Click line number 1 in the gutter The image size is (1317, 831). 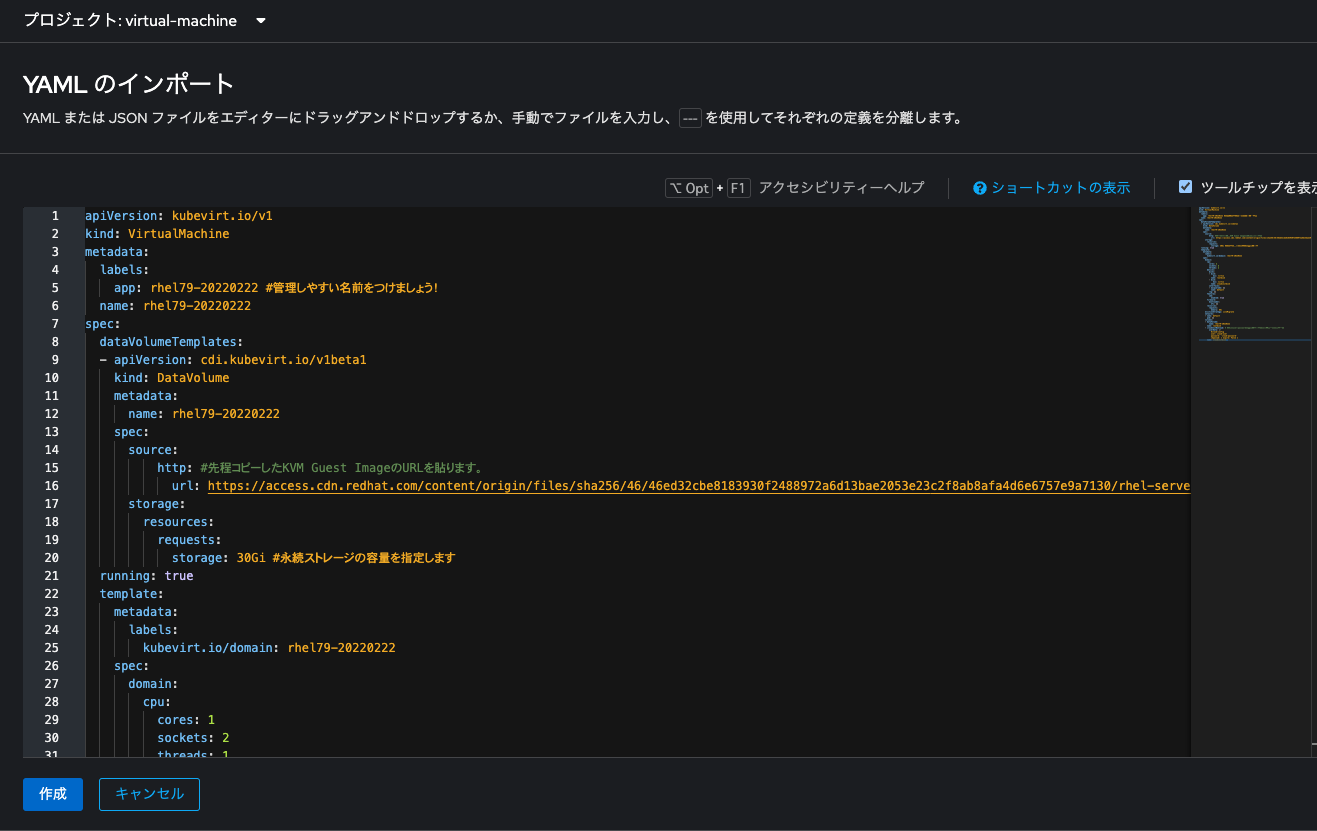(x=55, y=216)
